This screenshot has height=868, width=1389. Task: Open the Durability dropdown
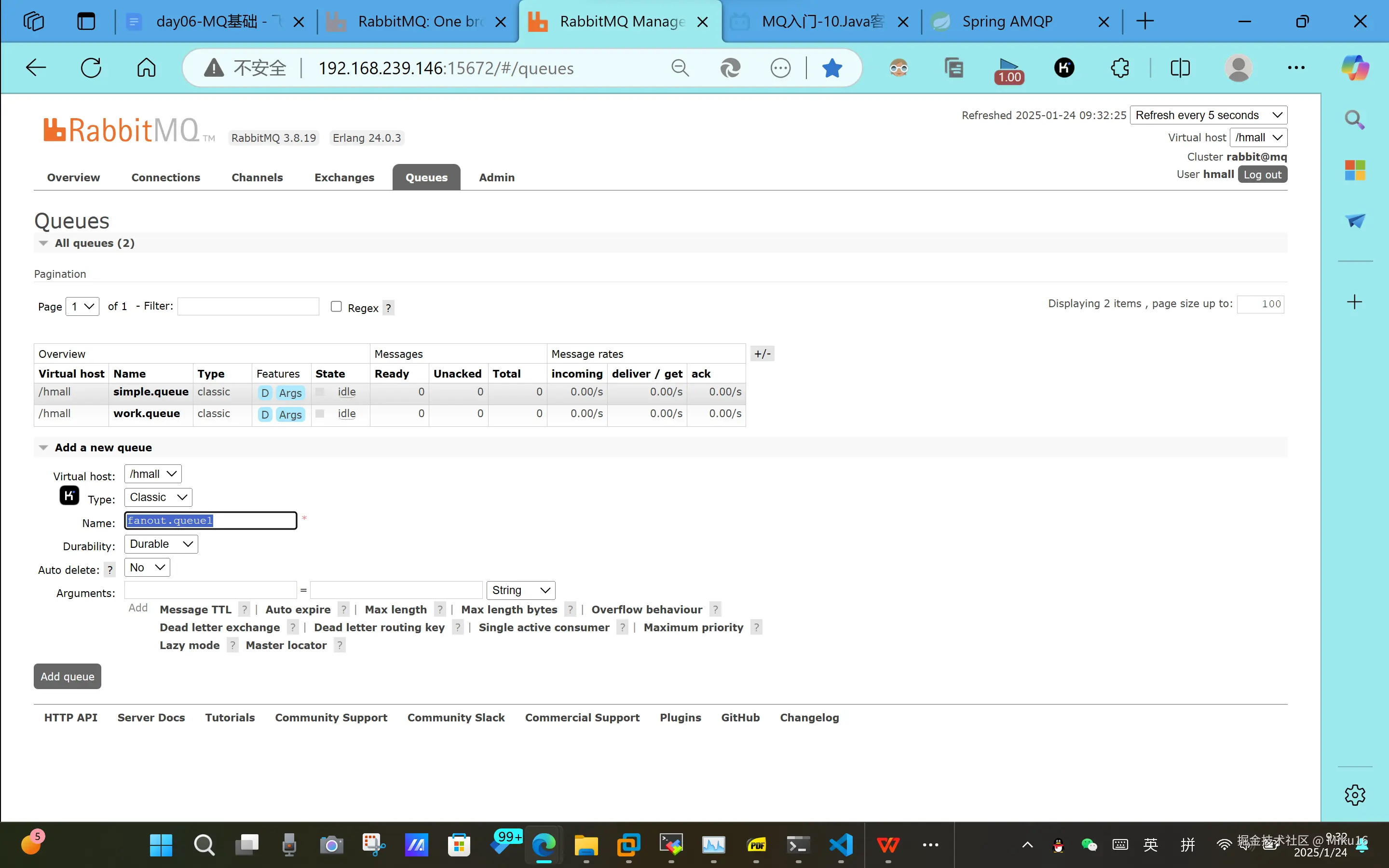tap(161, 544)
